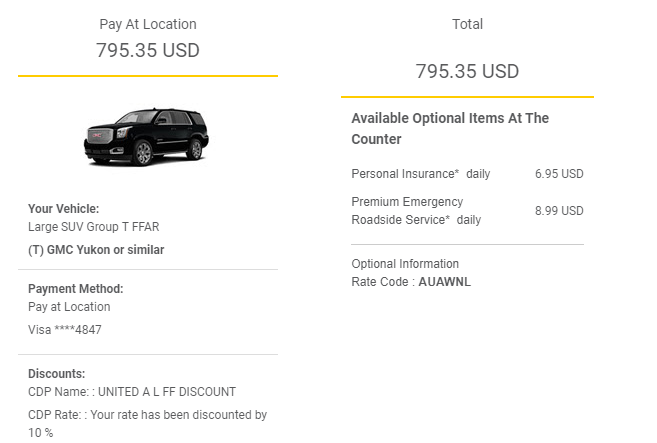
Task: Click the amount under Pay At Location heading
Action: click(148, 50)
